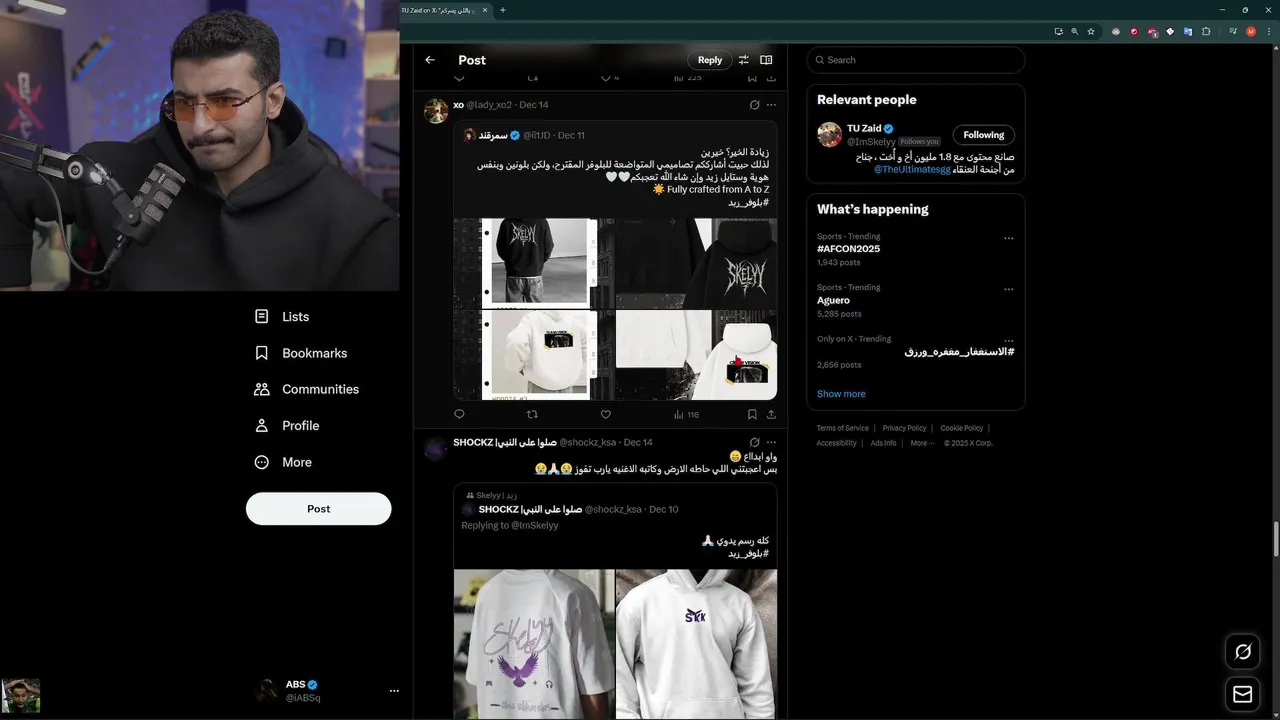Reply to xo's post via comment icon
1280x720 pixels.
tap(459, 414)
